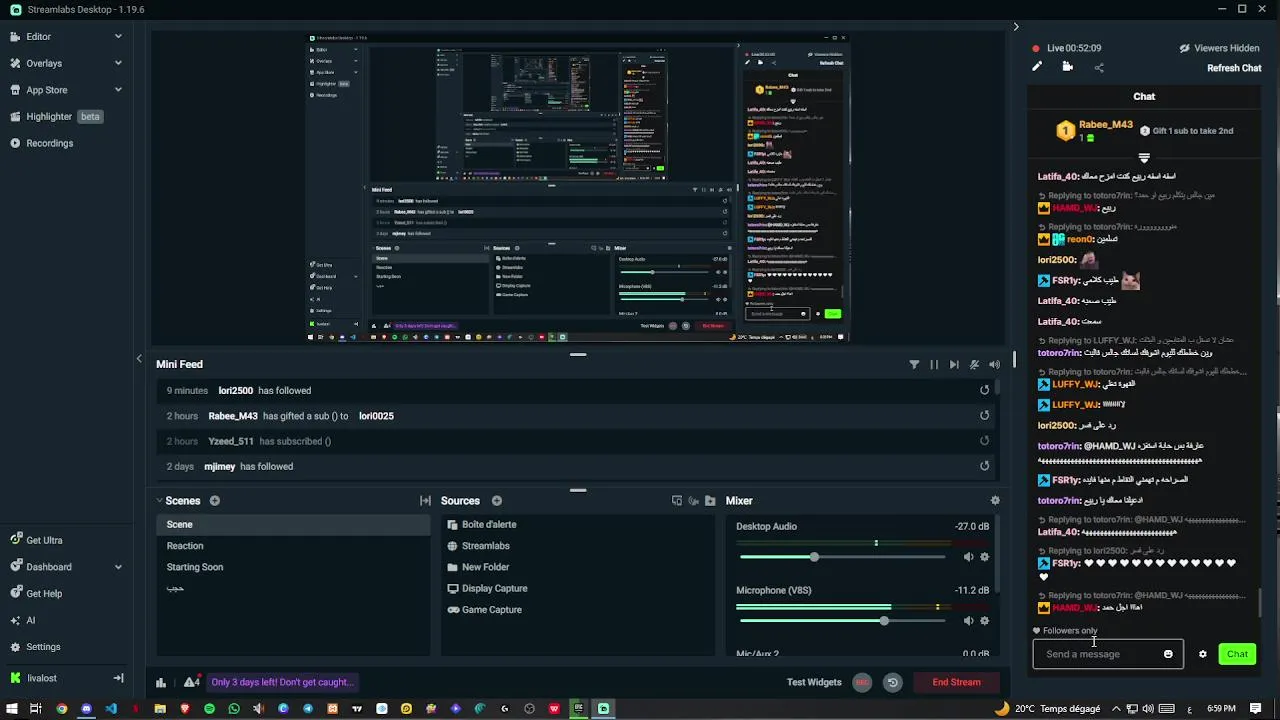Toggle muting of event alerts in Mini Feed
Image resolution: width=1280 pixels, height=720 pixels.
coord(974,365)
